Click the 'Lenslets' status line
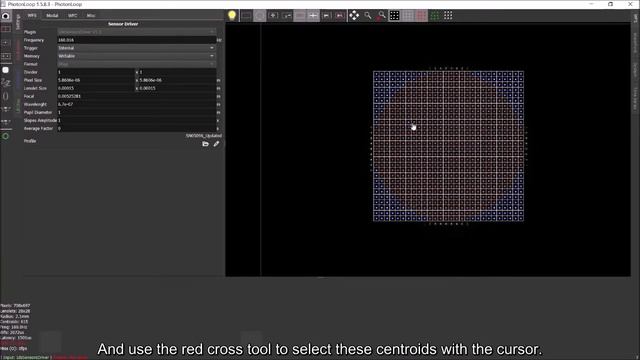Screen dimensions: 640x360 [x=15, y=311]
